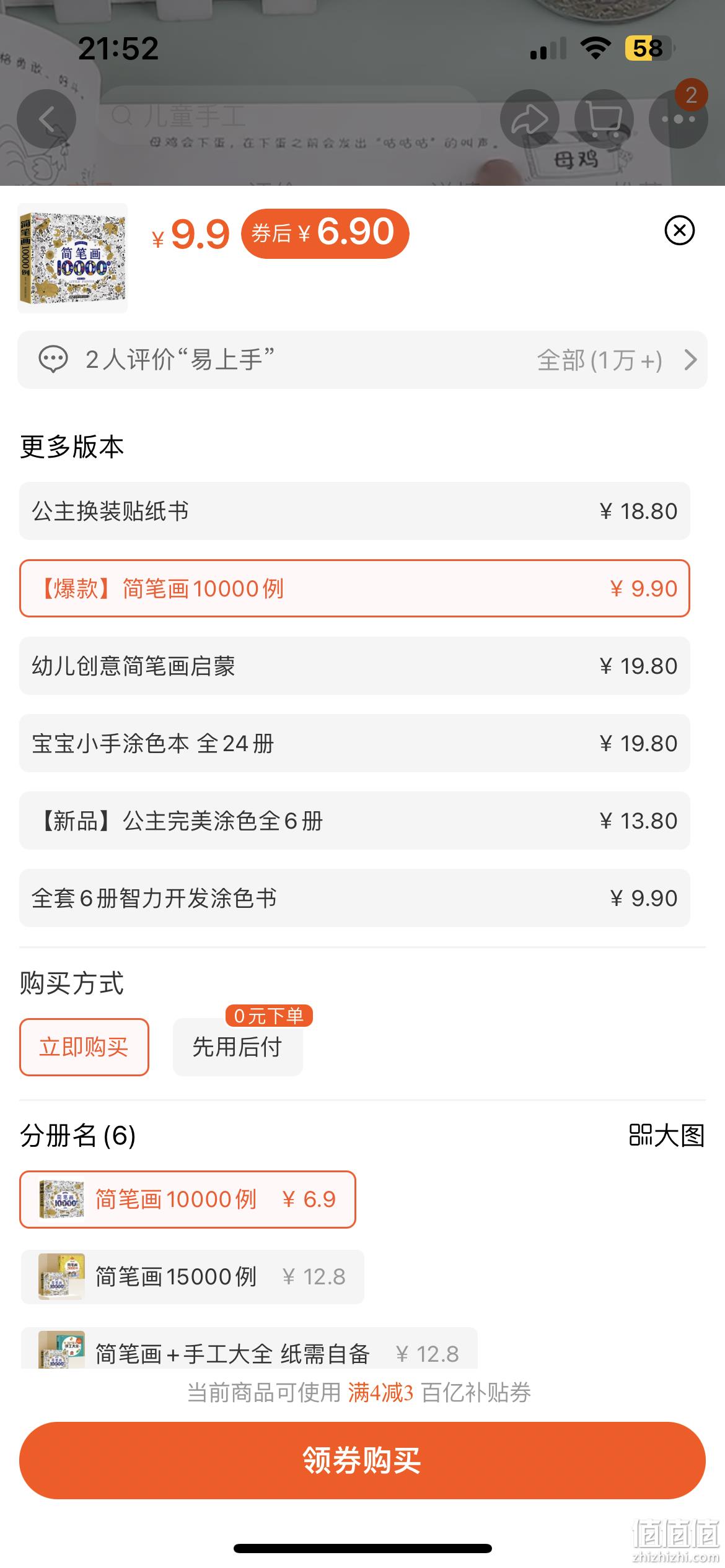Choose 简笔画15000例 volume option

click(193, 1276)
